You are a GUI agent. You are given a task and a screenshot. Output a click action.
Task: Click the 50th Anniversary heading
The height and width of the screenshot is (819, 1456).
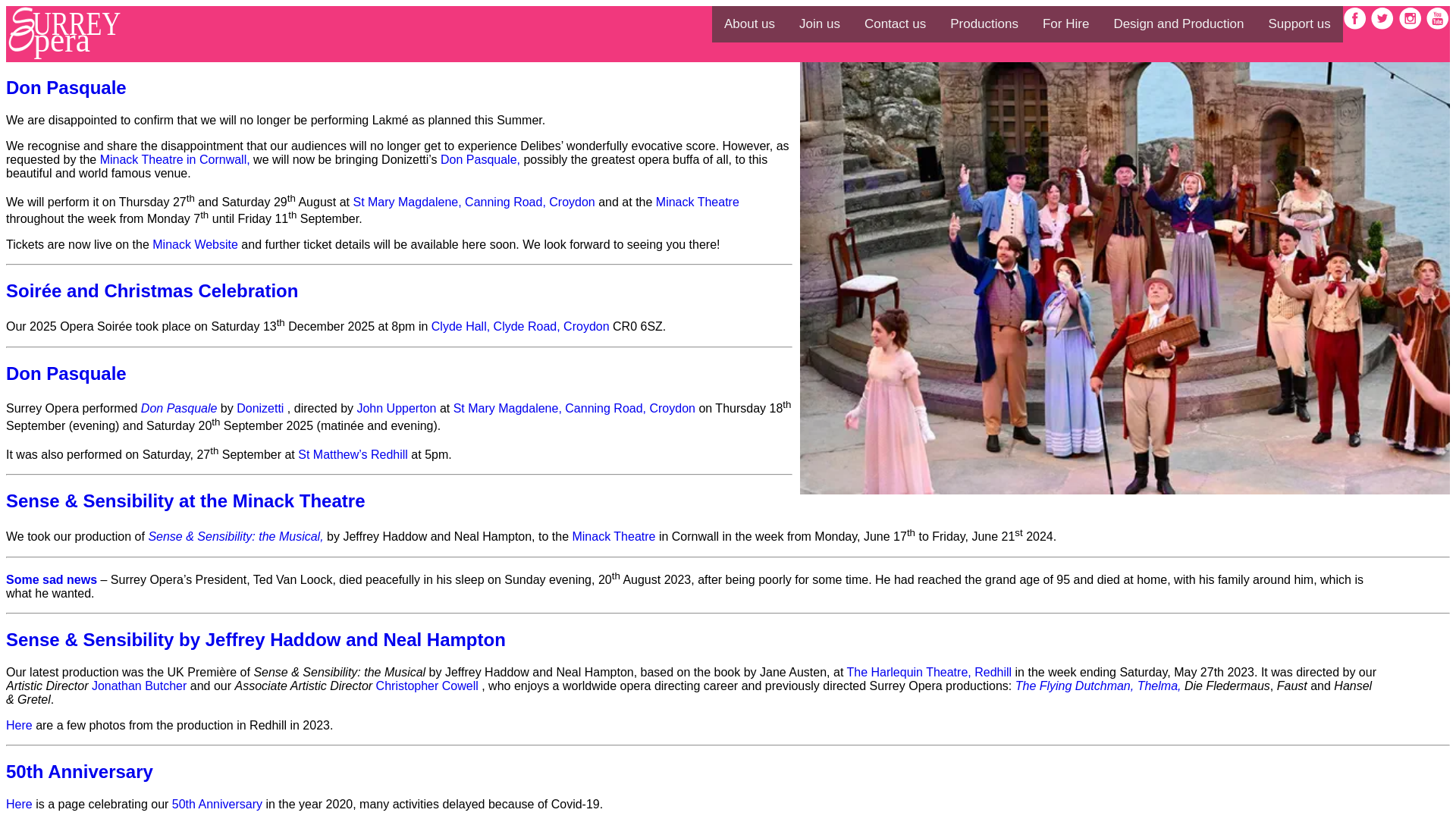80,772
